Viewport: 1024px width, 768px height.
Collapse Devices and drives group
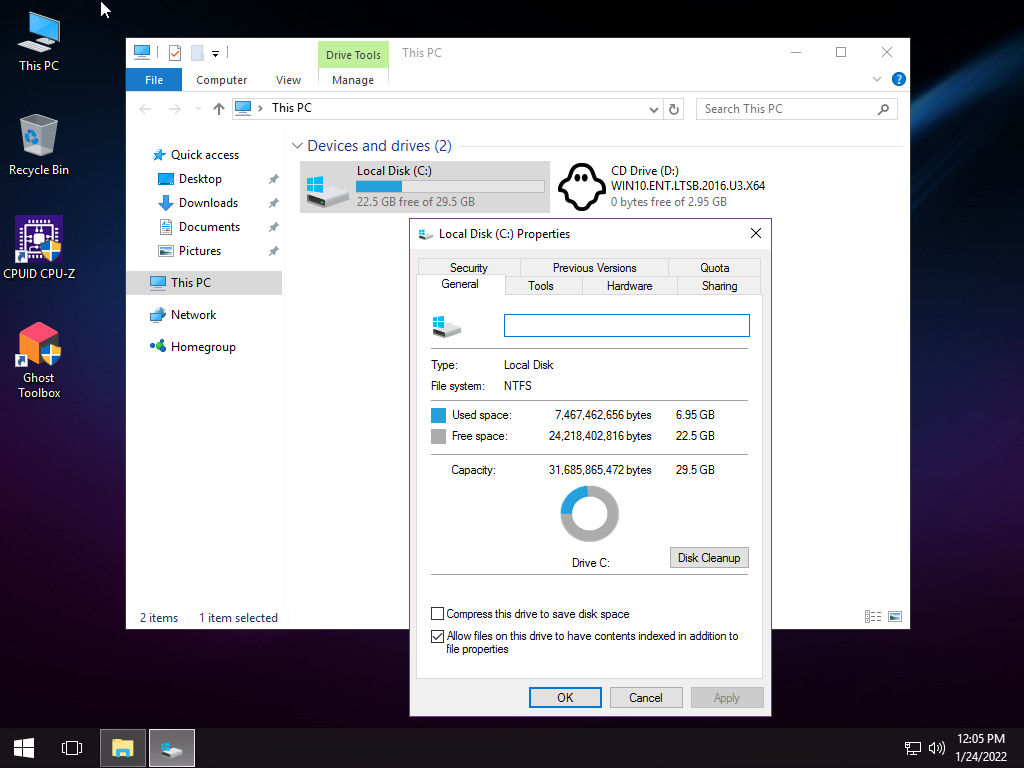tap(297, 146)
